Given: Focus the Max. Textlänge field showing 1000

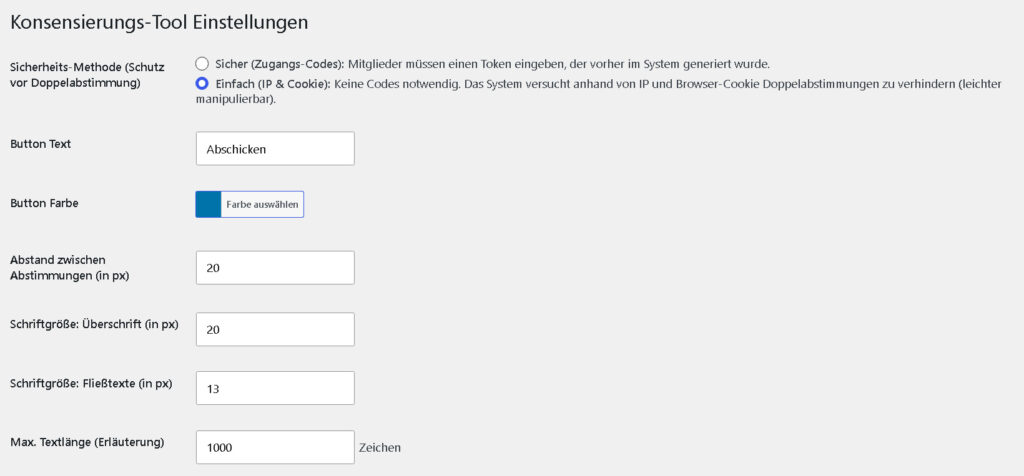Looking at the screenshot, I should pos(275,447).
